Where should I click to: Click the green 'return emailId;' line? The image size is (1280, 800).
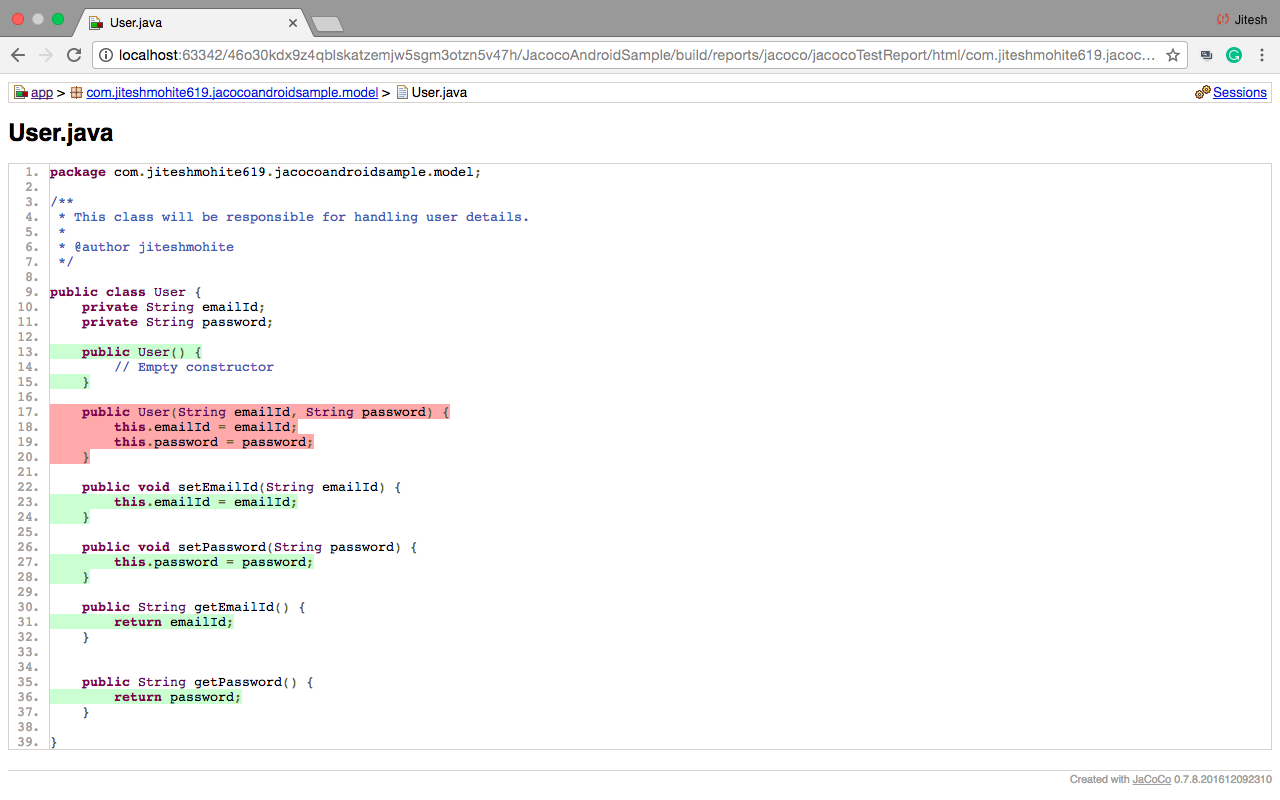tap(174, 622)
